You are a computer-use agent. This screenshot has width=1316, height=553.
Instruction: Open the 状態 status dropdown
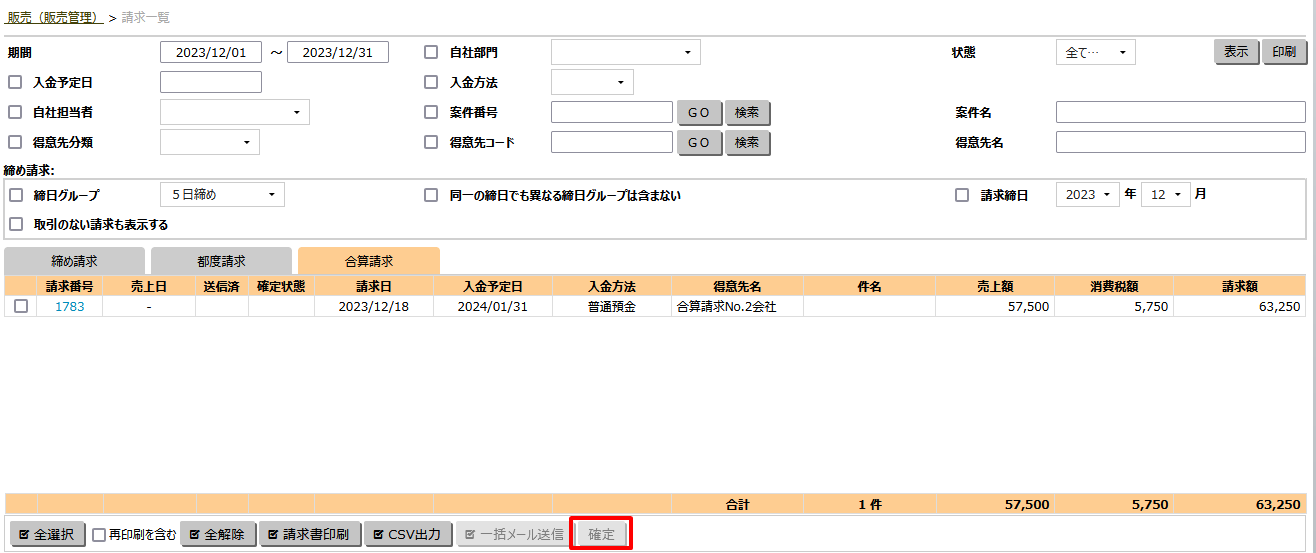pos(1095,53)
